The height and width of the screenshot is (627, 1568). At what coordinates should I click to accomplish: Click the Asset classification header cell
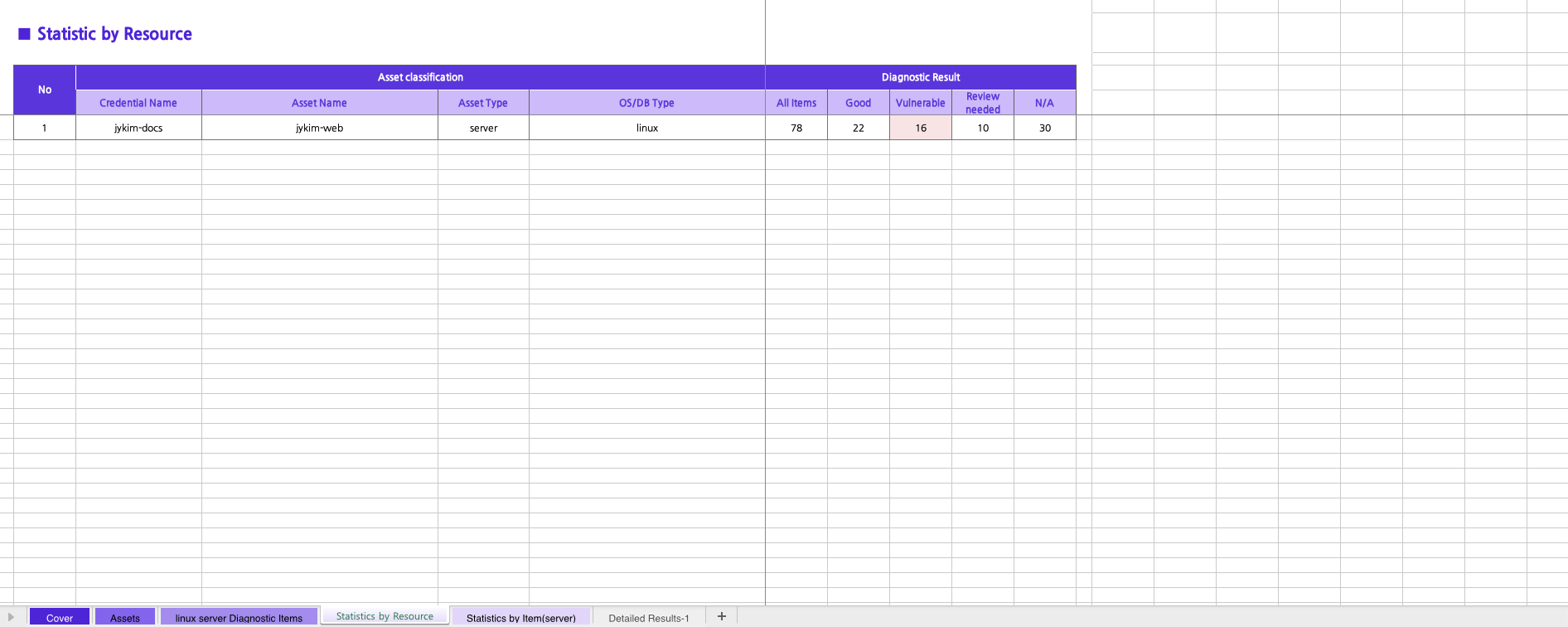[x=420, y=77]
